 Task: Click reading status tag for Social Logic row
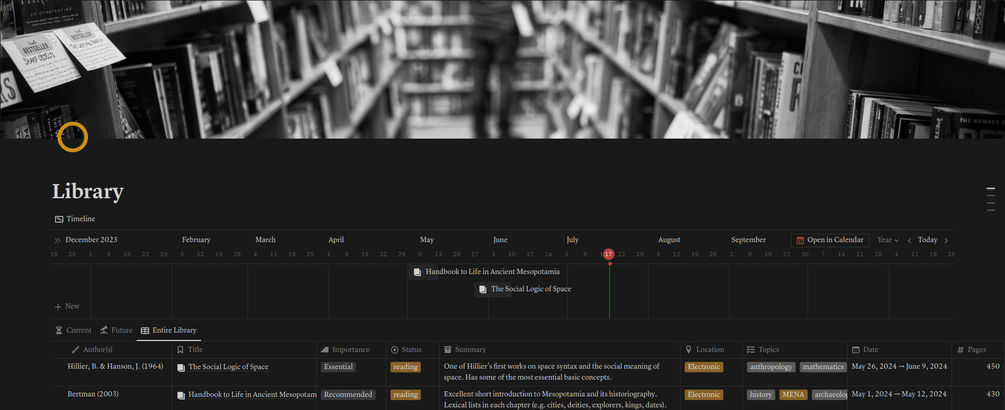coord(405,367)
